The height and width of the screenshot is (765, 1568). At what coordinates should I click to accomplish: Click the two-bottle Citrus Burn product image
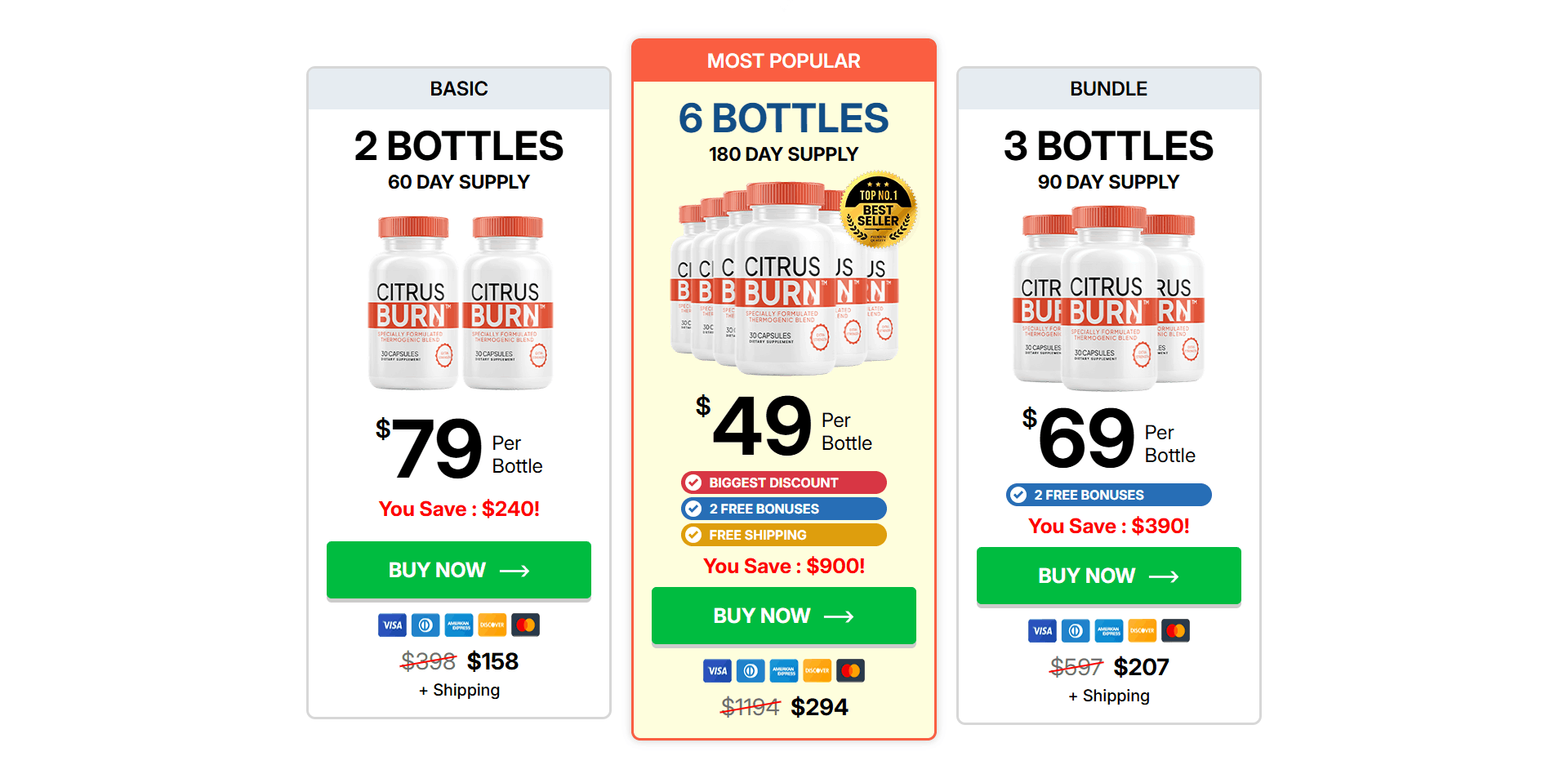pos(460,302)
